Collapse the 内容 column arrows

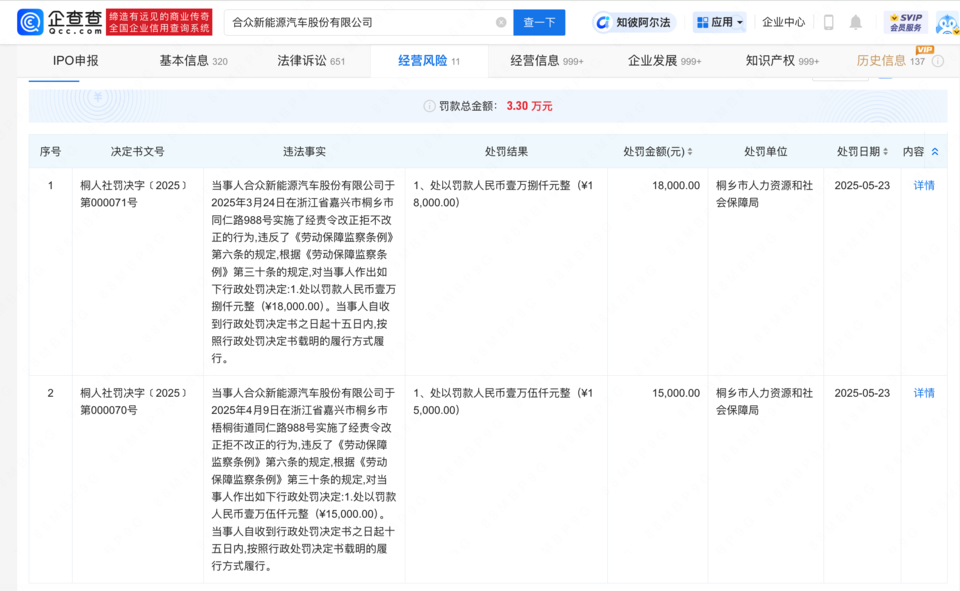click(935, 151)
